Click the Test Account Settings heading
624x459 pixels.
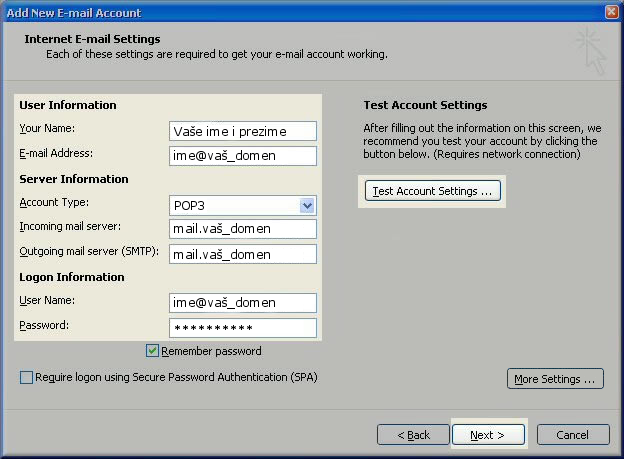click(425, 105)
